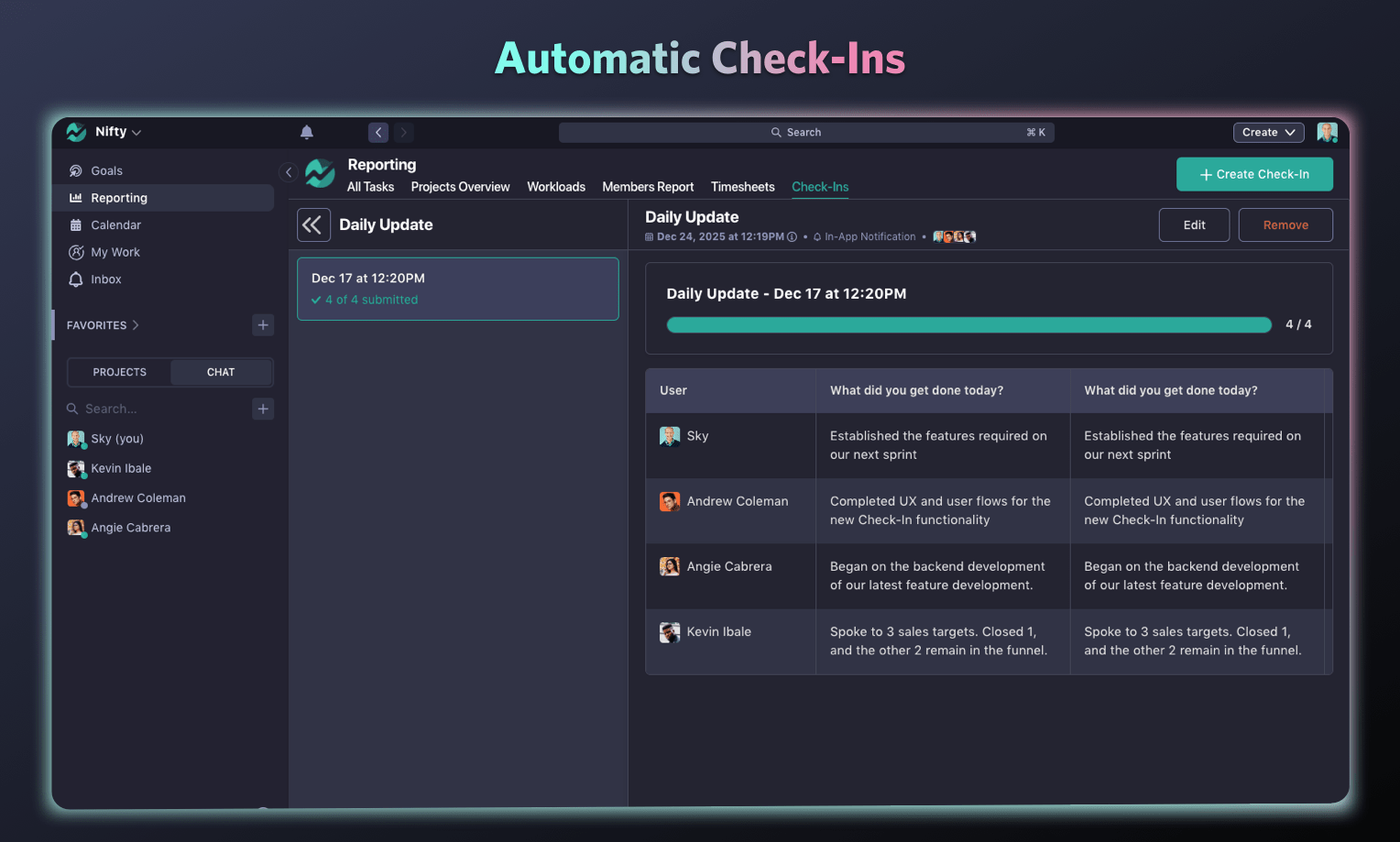Select the Dec 17 check-in entry
The width and height of the screenshot is (1400, 842).
coord(457,289)
